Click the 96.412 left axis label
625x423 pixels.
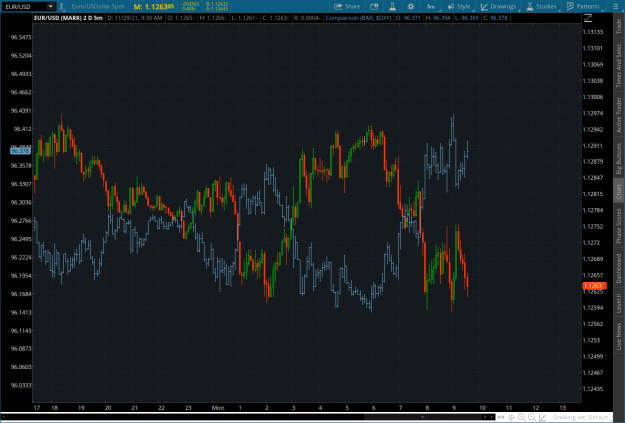coord(22,129)
